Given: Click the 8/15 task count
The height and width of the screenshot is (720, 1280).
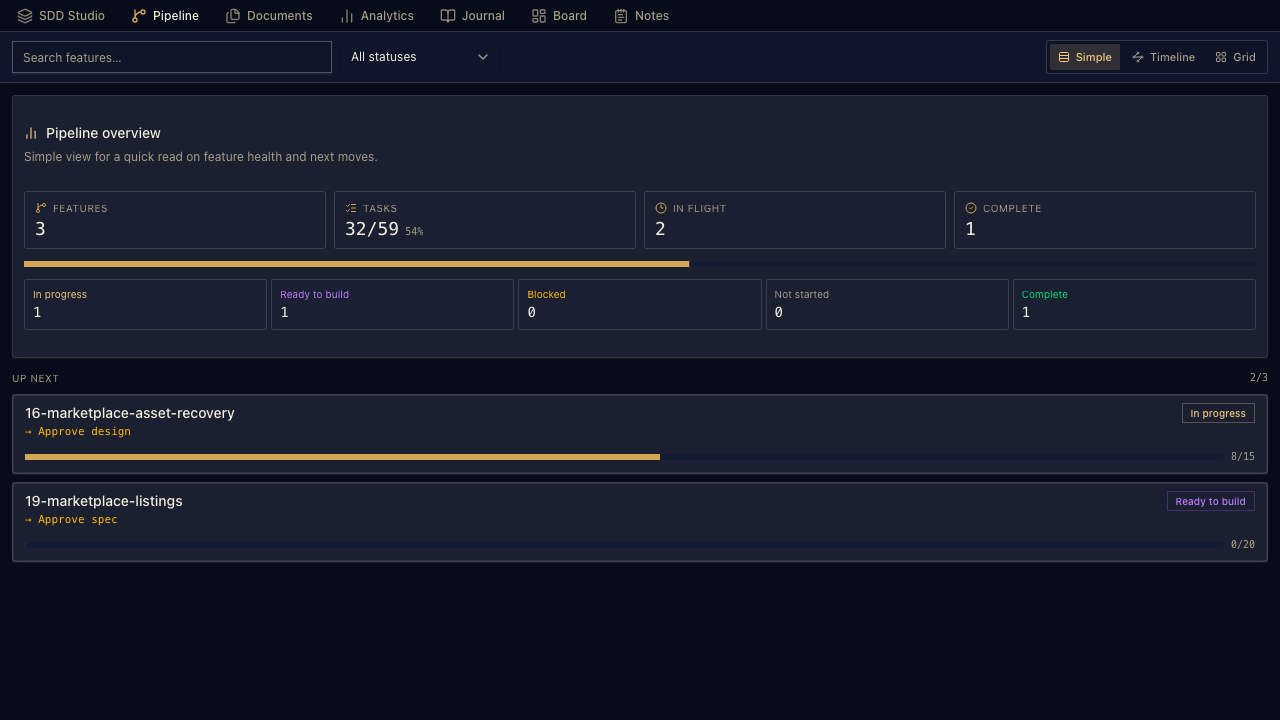Looking at the screenshot, I should click(x=1243, y=457).
